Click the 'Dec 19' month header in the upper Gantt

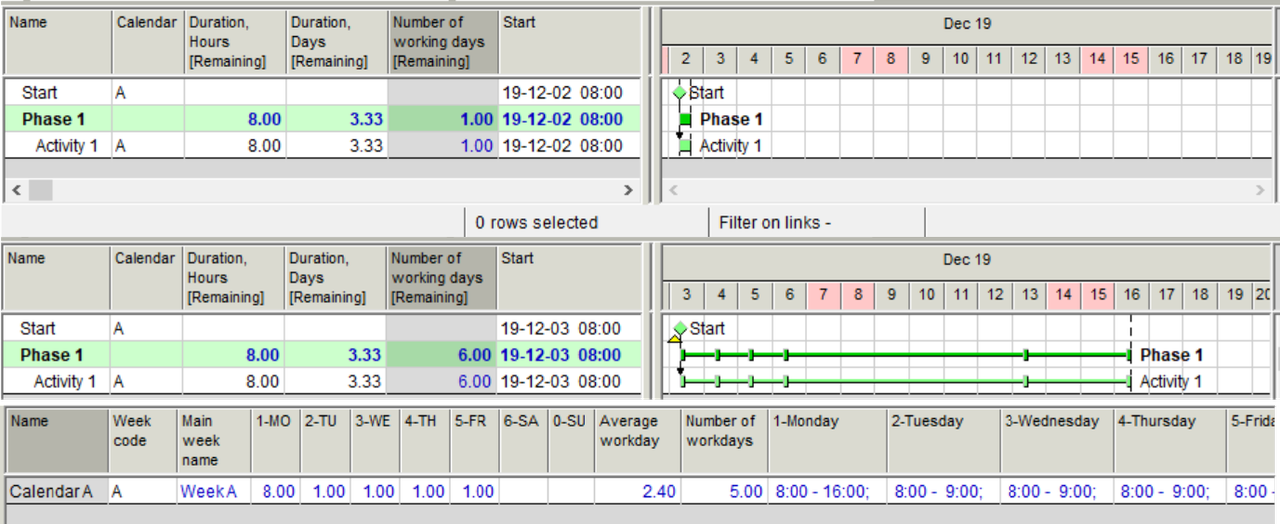pos(967,23)
